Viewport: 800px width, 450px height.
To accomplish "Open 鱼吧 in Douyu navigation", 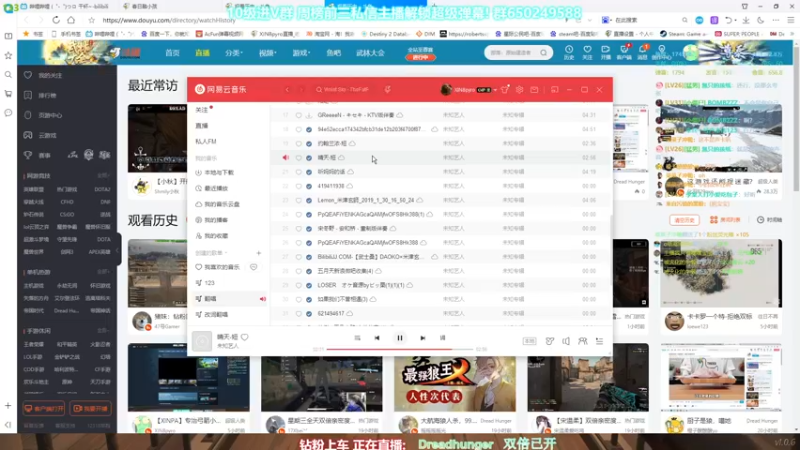I will pyautogui.click(x=334, y=53).
